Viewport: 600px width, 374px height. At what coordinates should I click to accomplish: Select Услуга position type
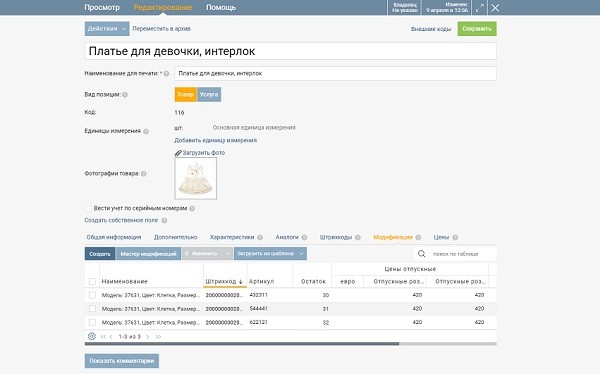click(x=209, y=95)
